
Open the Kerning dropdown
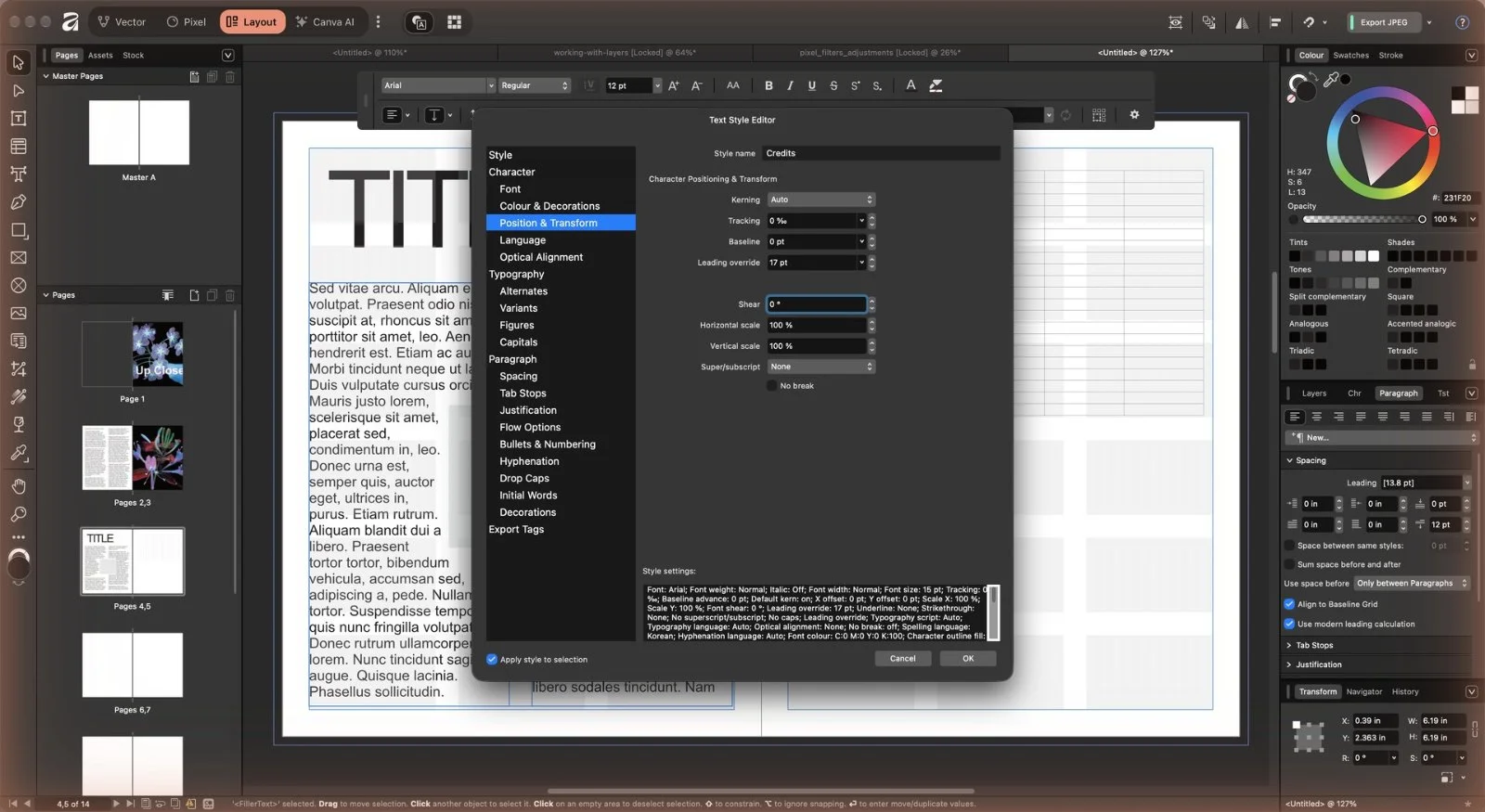point(821,200)
